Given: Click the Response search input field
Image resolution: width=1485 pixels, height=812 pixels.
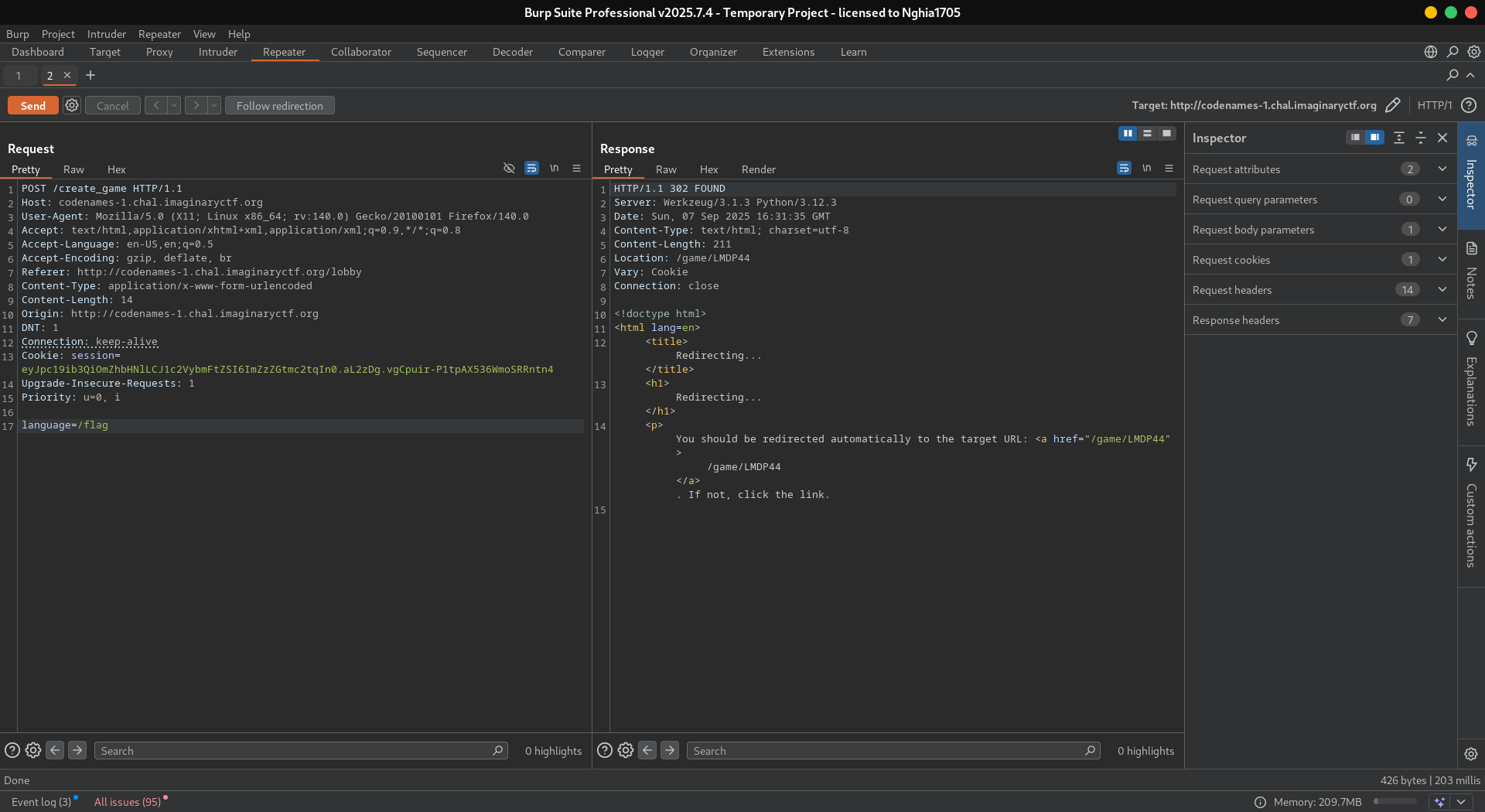Looking at the screenshot, I should click(888, 751).
